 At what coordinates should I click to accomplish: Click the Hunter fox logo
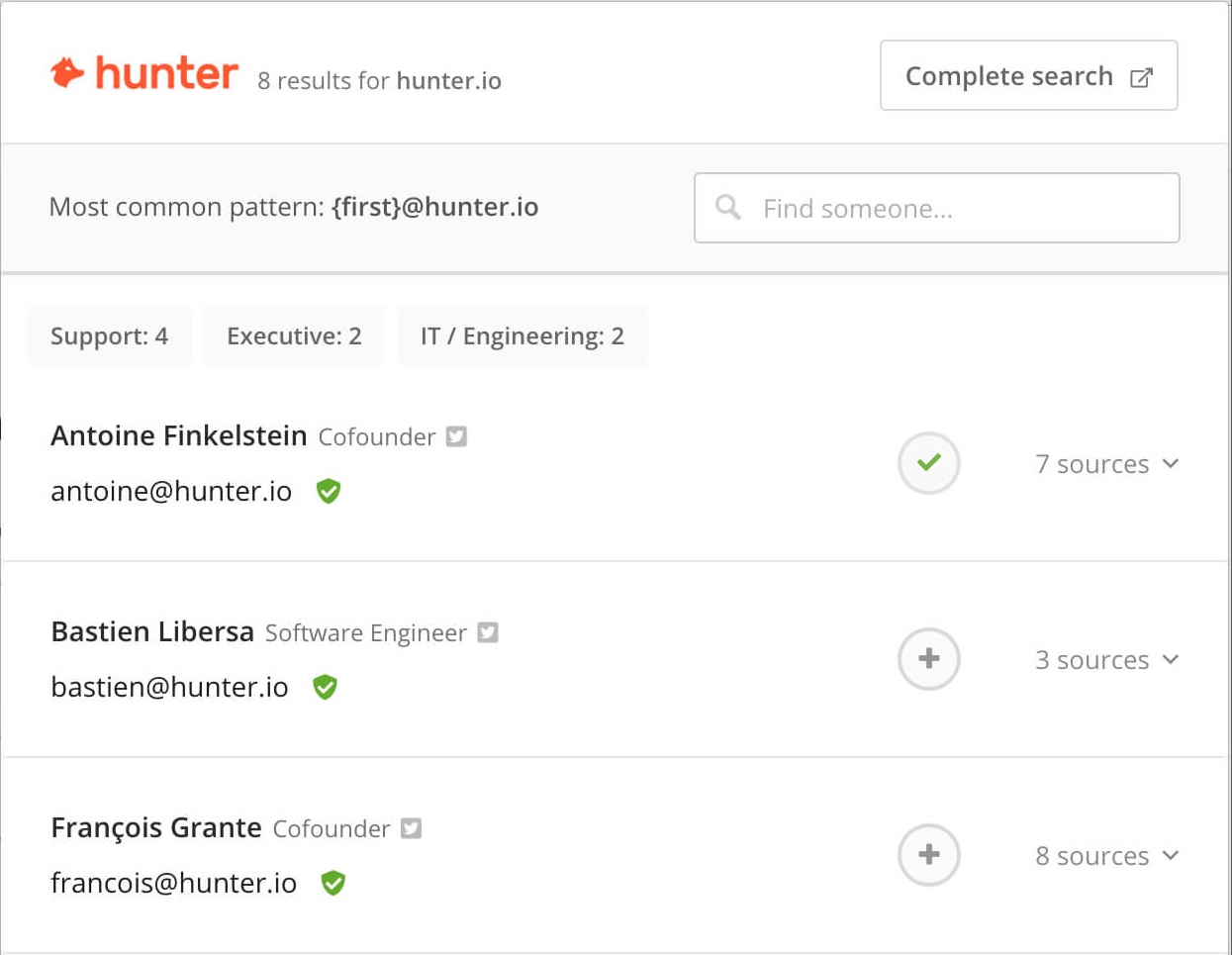[67, 73]
